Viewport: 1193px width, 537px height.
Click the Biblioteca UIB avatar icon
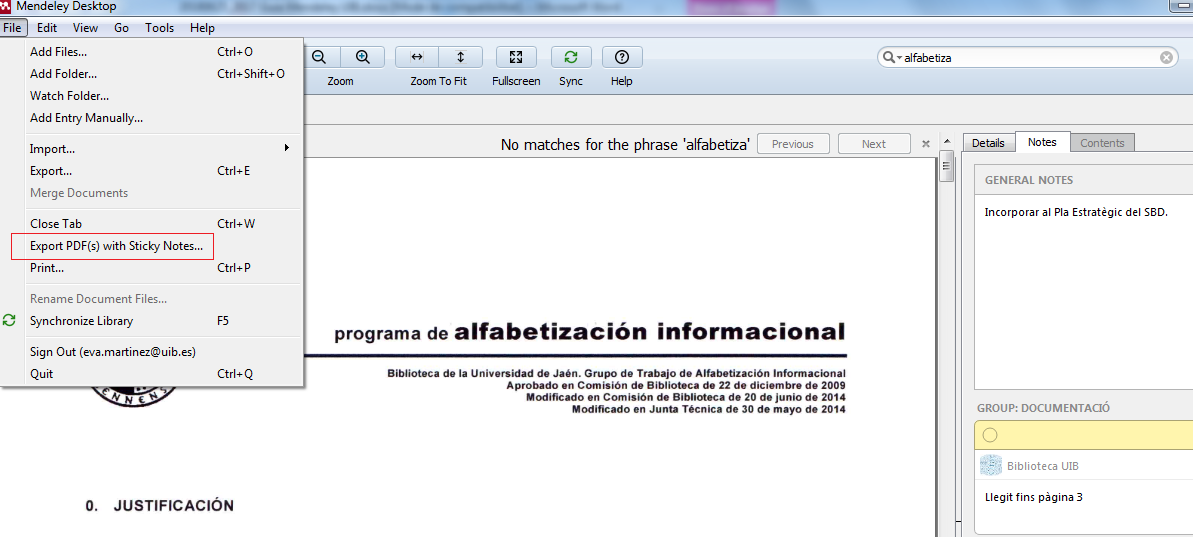(991, 466)
